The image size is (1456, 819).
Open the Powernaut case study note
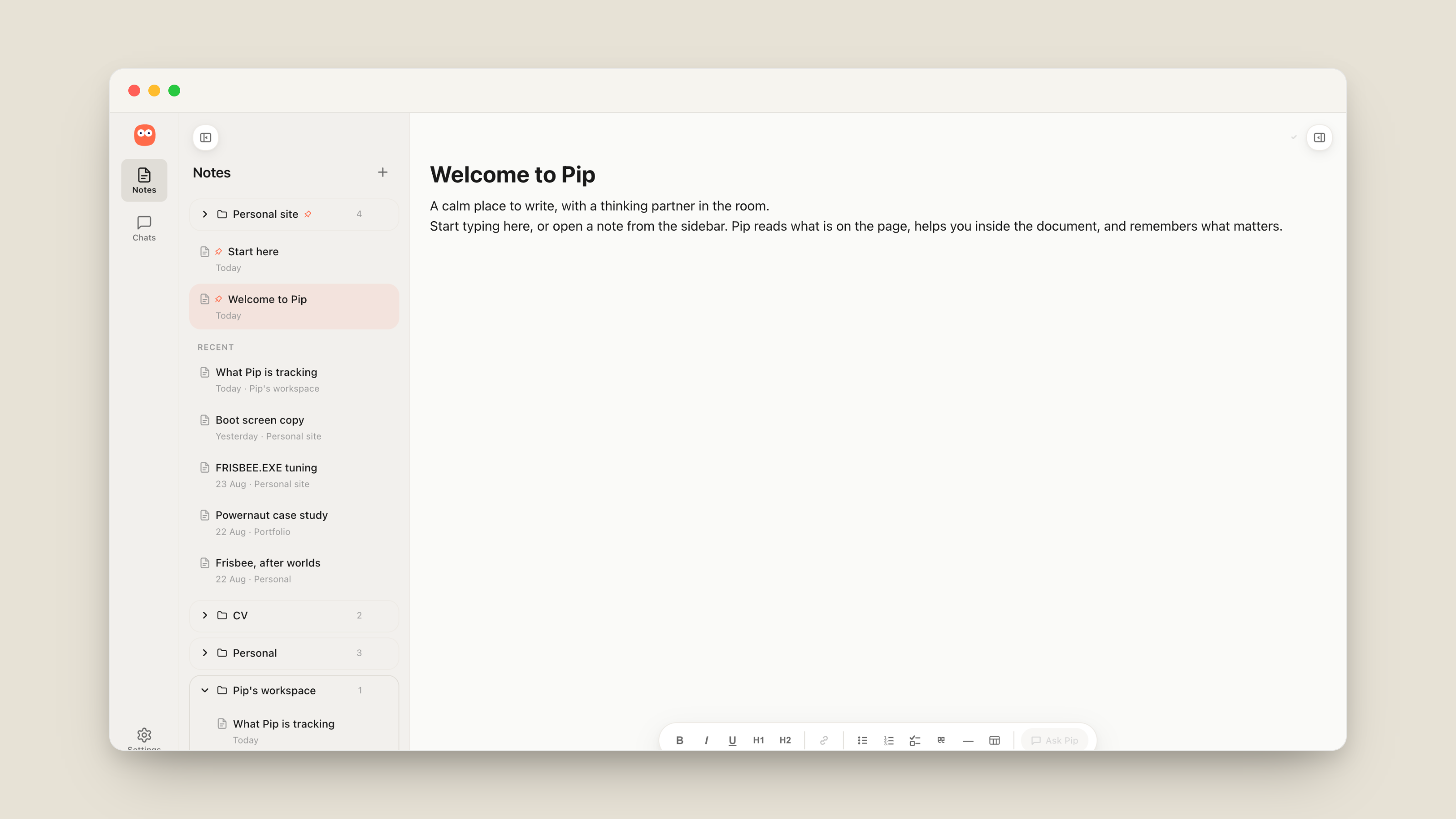(294, 523)
